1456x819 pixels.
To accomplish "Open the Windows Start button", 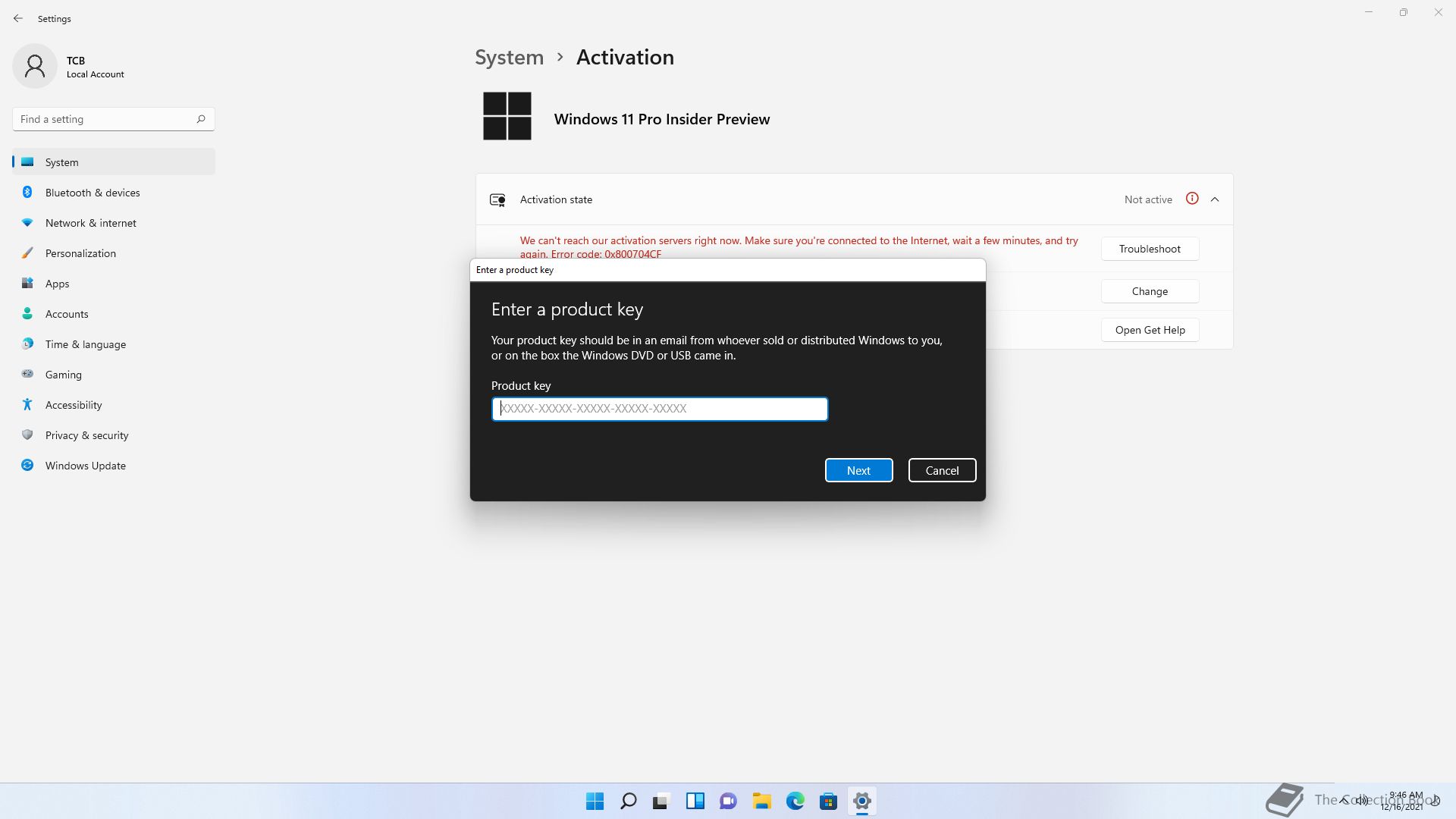I will click(595, 801).
